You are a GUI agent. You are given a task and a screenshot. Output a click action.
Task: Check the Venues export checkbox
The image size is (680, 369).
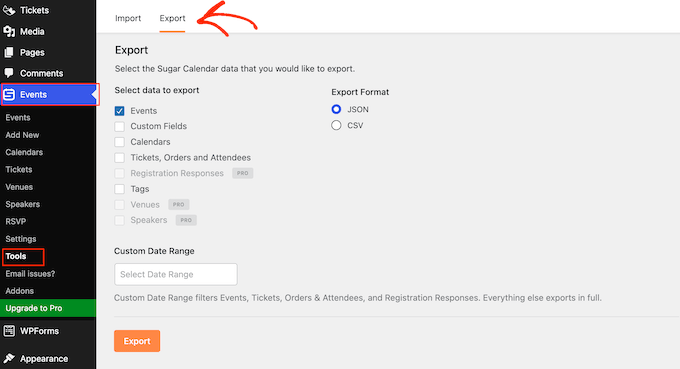119,205
